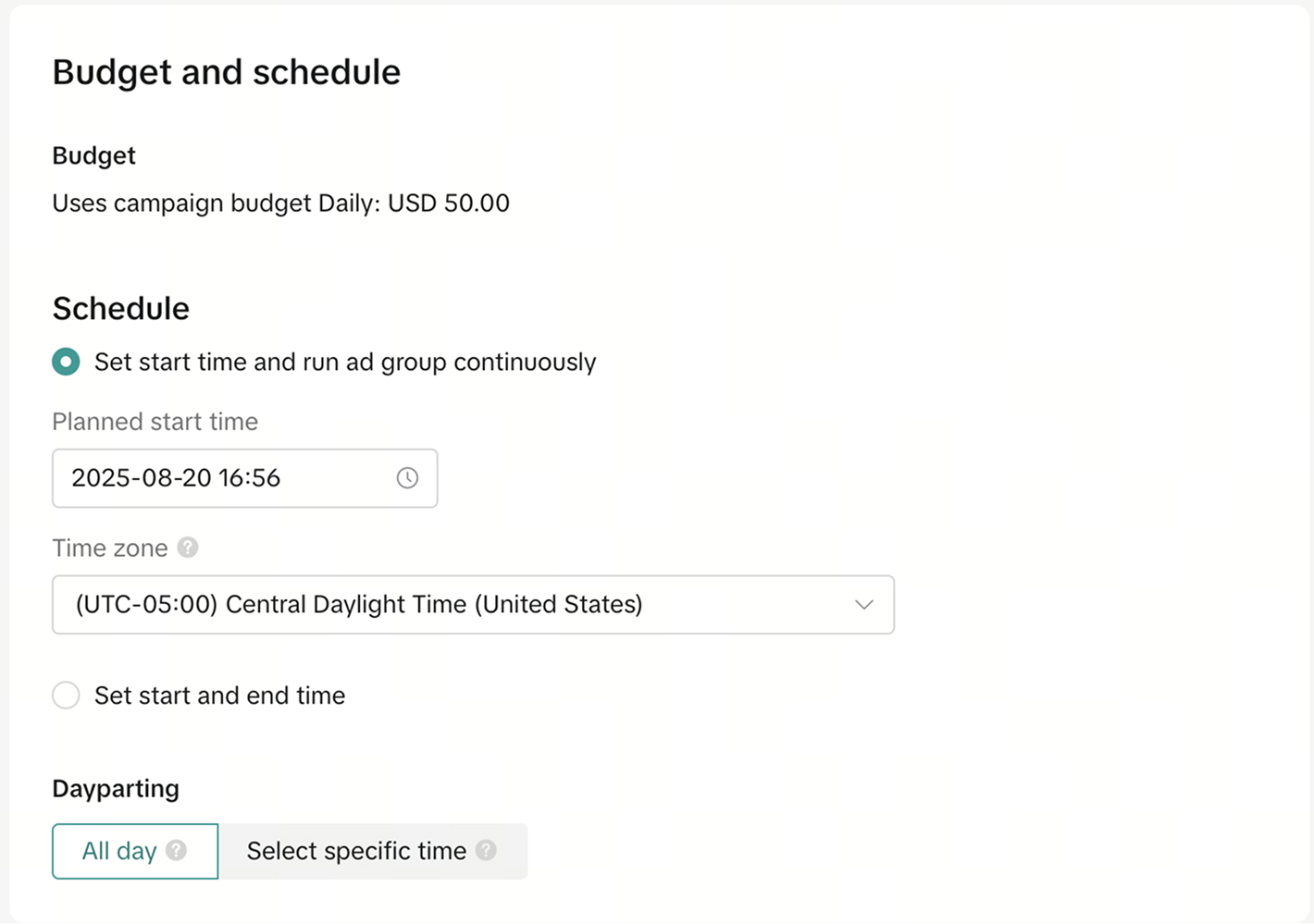The image size is (1314, 924).
Task: Click the help icon beside All day
Action: click(x=176, y=851)
